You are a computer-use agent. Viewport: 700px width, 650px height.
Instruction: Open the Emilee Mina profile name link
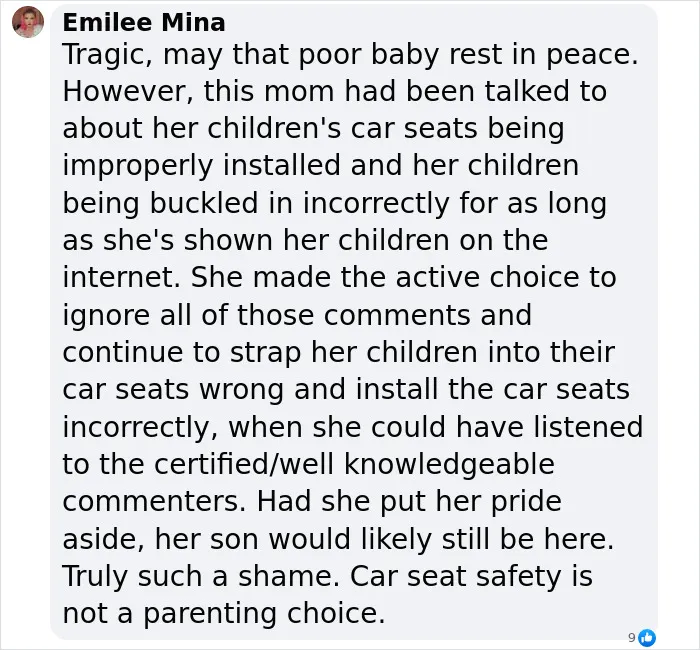(x=144, y=22)
